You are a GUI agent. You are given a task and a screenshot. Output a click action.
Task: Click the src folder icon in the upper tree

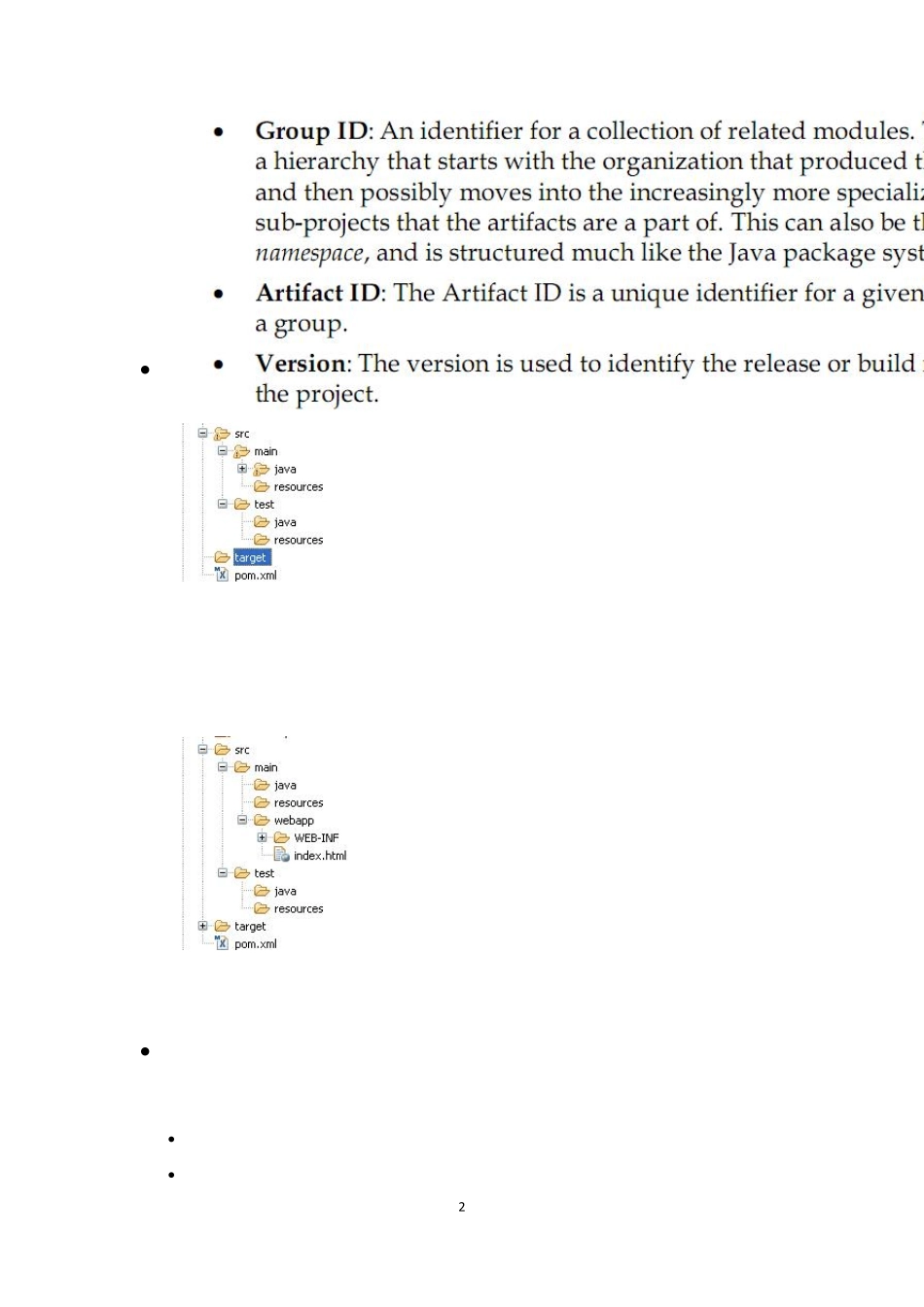[x=222, y=434]
